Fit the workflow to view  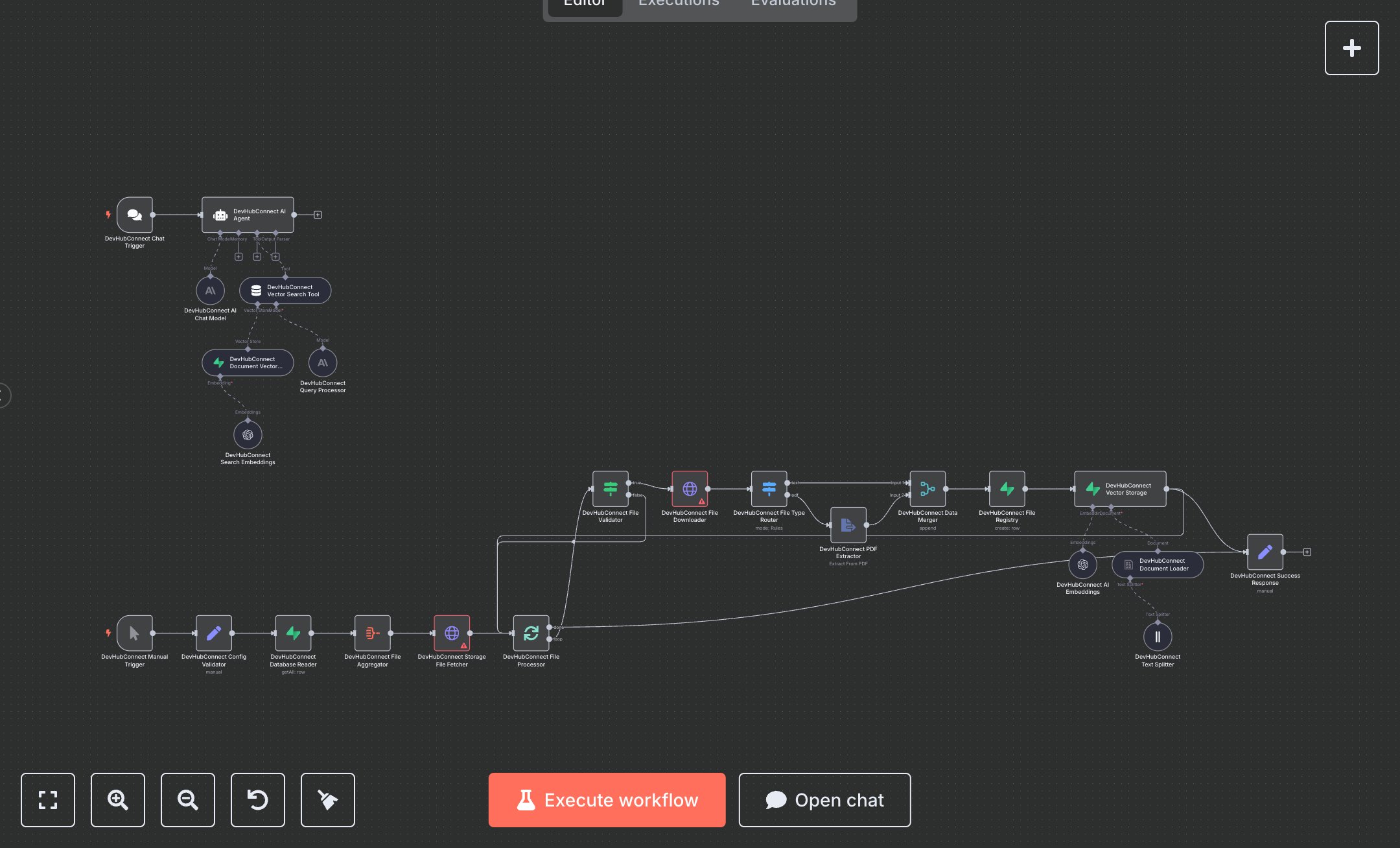48,800
